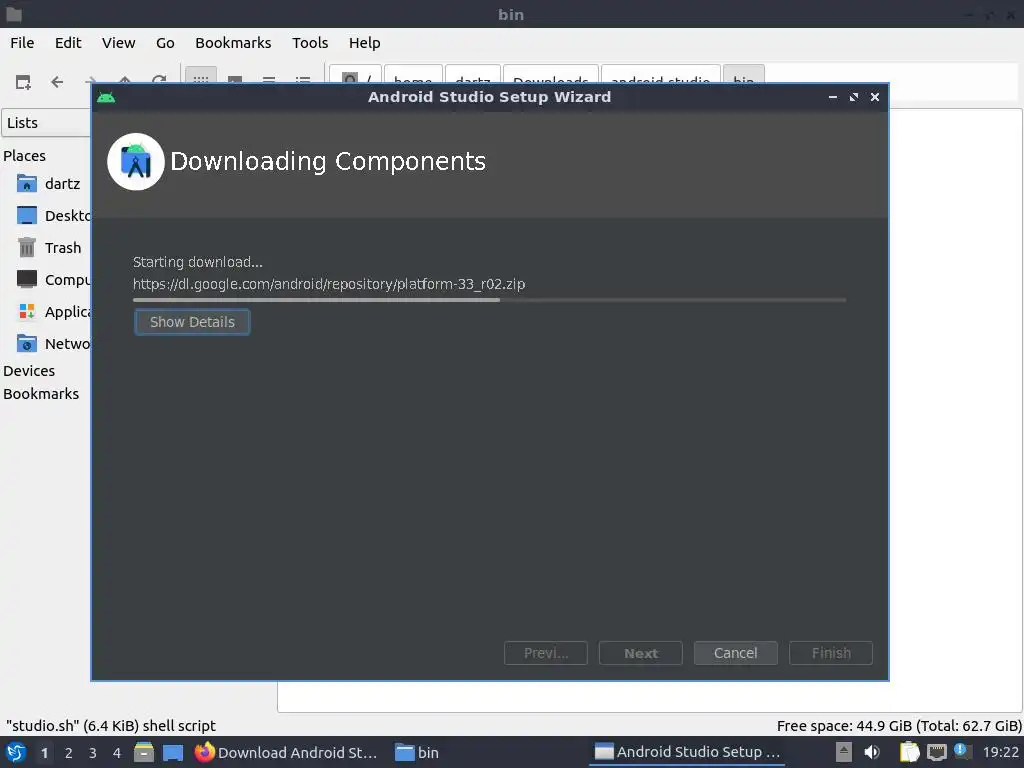Click the Network folder icon

pos(27,343)
